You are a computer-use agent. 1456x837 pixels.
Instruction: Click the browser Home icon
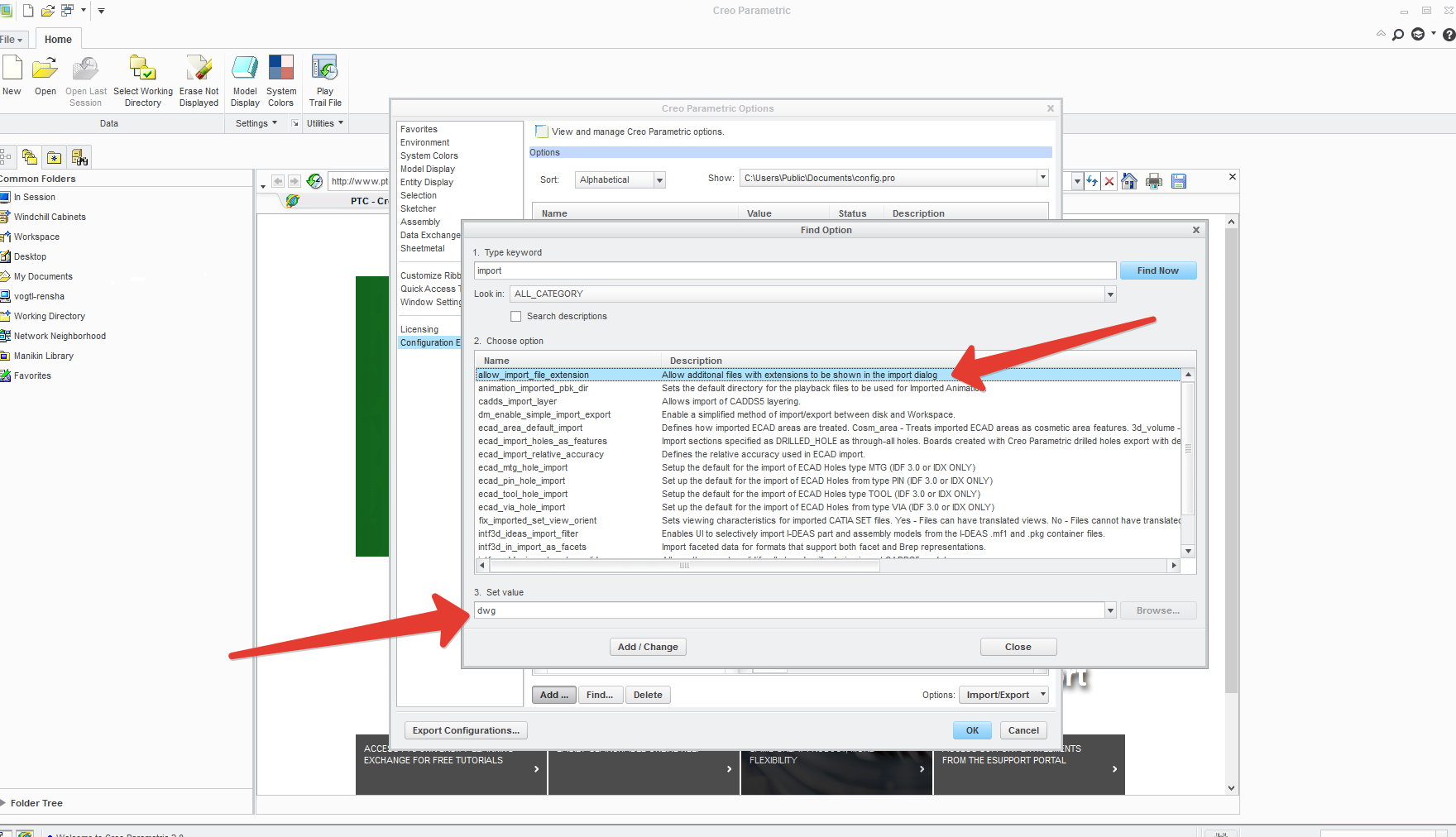click(1129, 181)
